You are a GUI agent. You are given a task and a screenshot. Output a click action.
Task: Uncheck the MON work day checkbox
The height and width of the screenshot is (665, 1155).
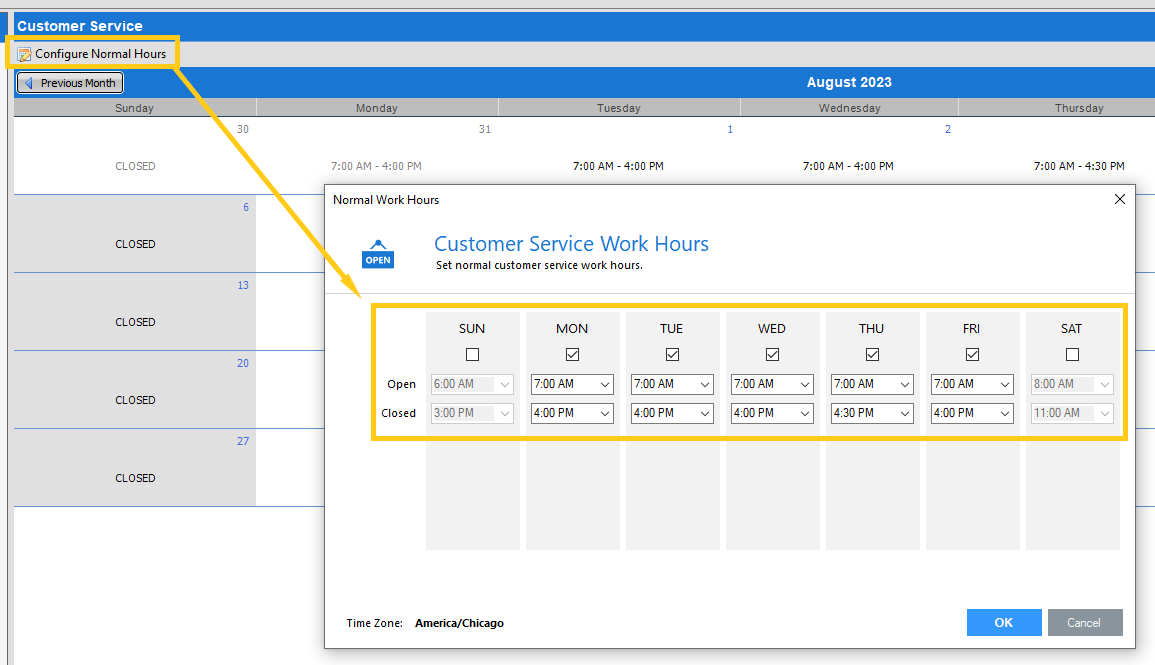(572, 355)
